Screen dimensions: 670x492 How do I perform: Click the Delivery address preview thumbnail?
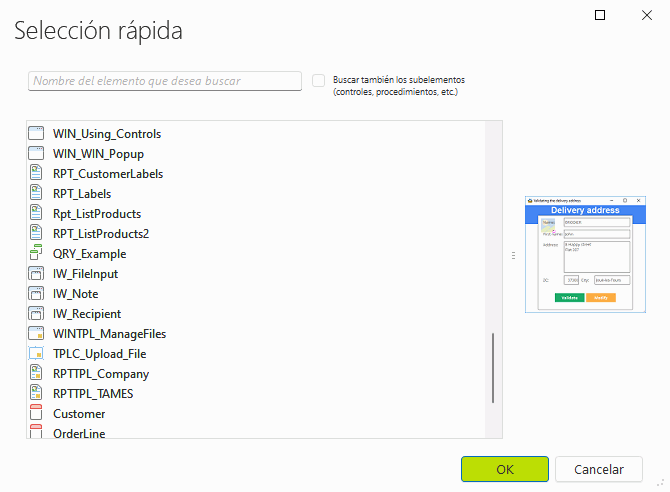click(585, 255)
